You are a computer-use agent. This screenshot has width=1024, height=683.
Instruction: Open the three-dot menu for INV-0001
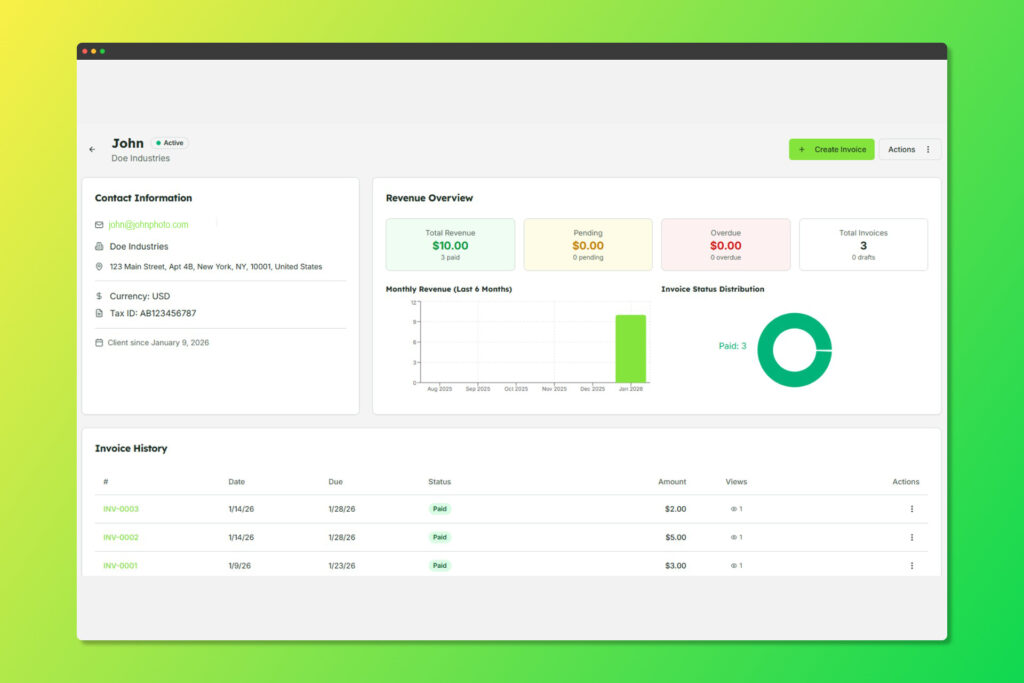click(912, 566)
